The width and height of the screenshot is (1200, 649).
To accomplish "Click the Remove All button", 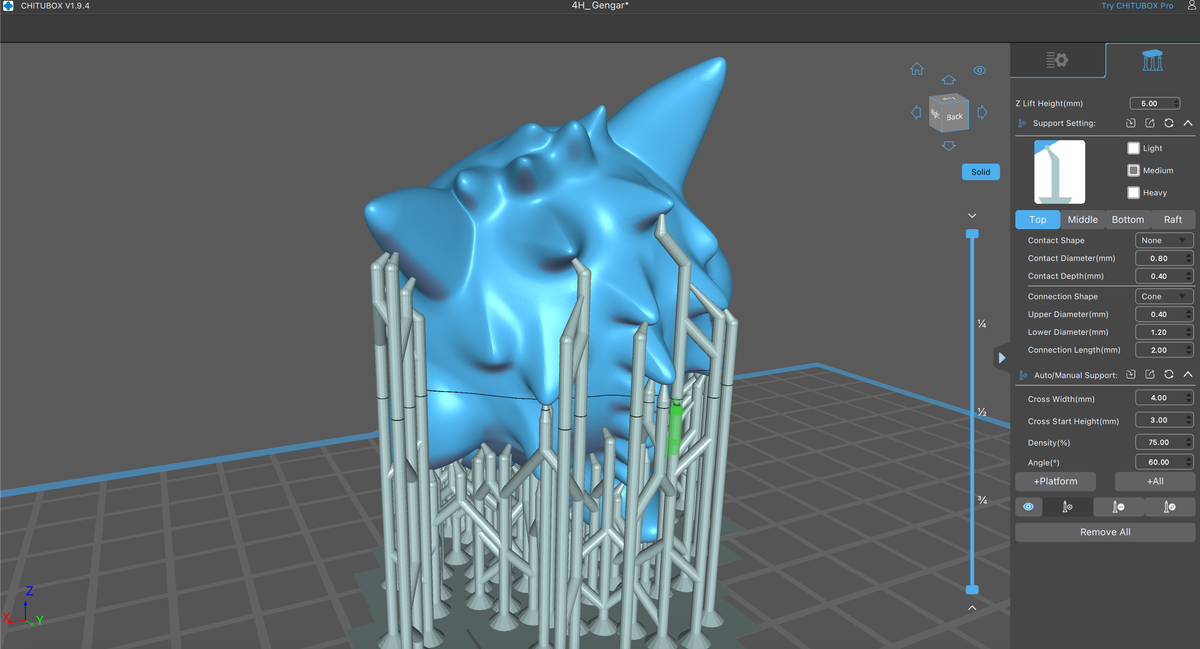I will (x=1105, y=532).
